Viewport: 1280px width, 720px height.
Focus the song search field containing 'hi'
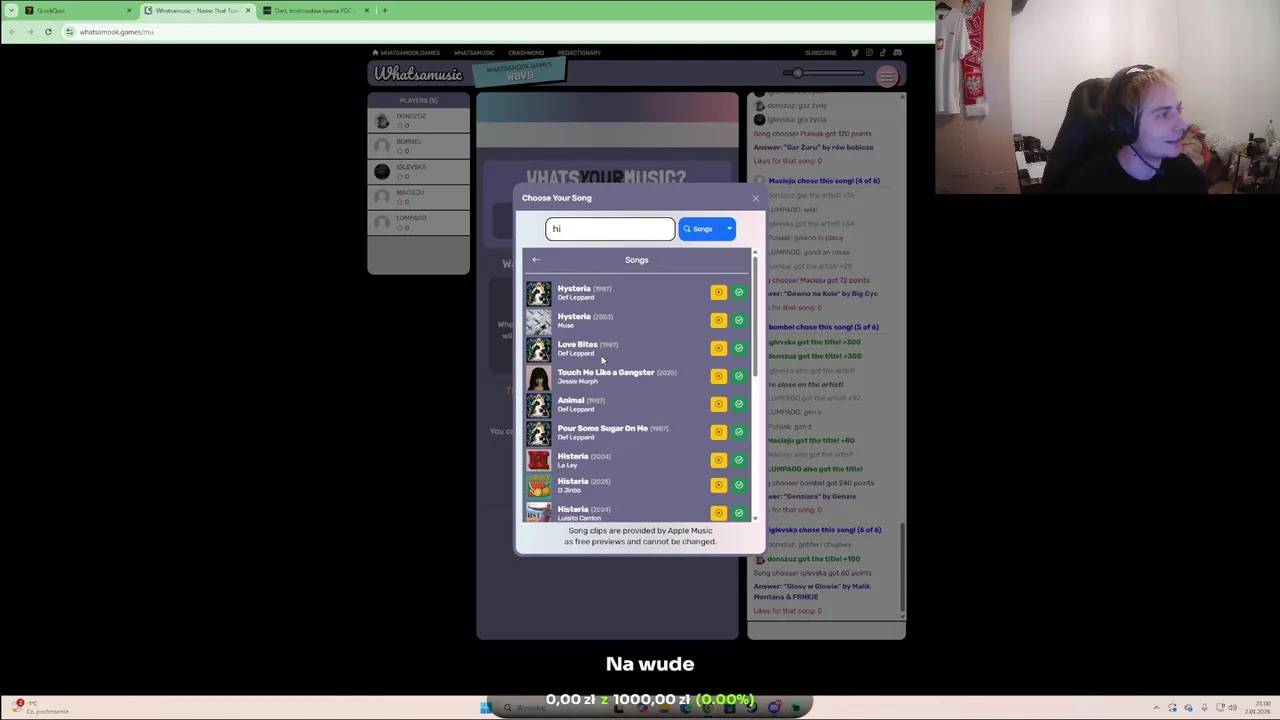point(610,229)
